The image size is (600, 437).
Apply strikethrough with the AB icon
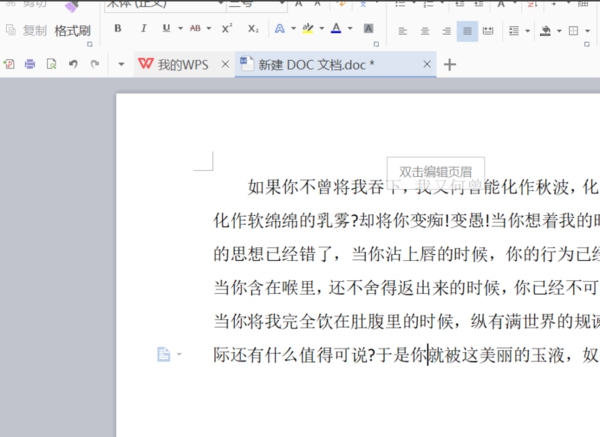click(195, 28)
